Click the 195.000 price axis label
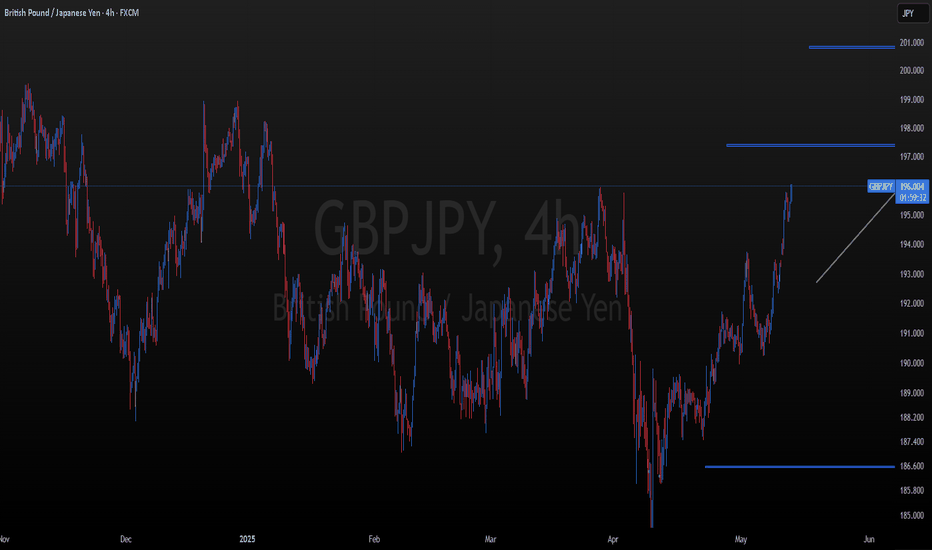This screenshot has height=550, width=932. click(x=912, y=215)
